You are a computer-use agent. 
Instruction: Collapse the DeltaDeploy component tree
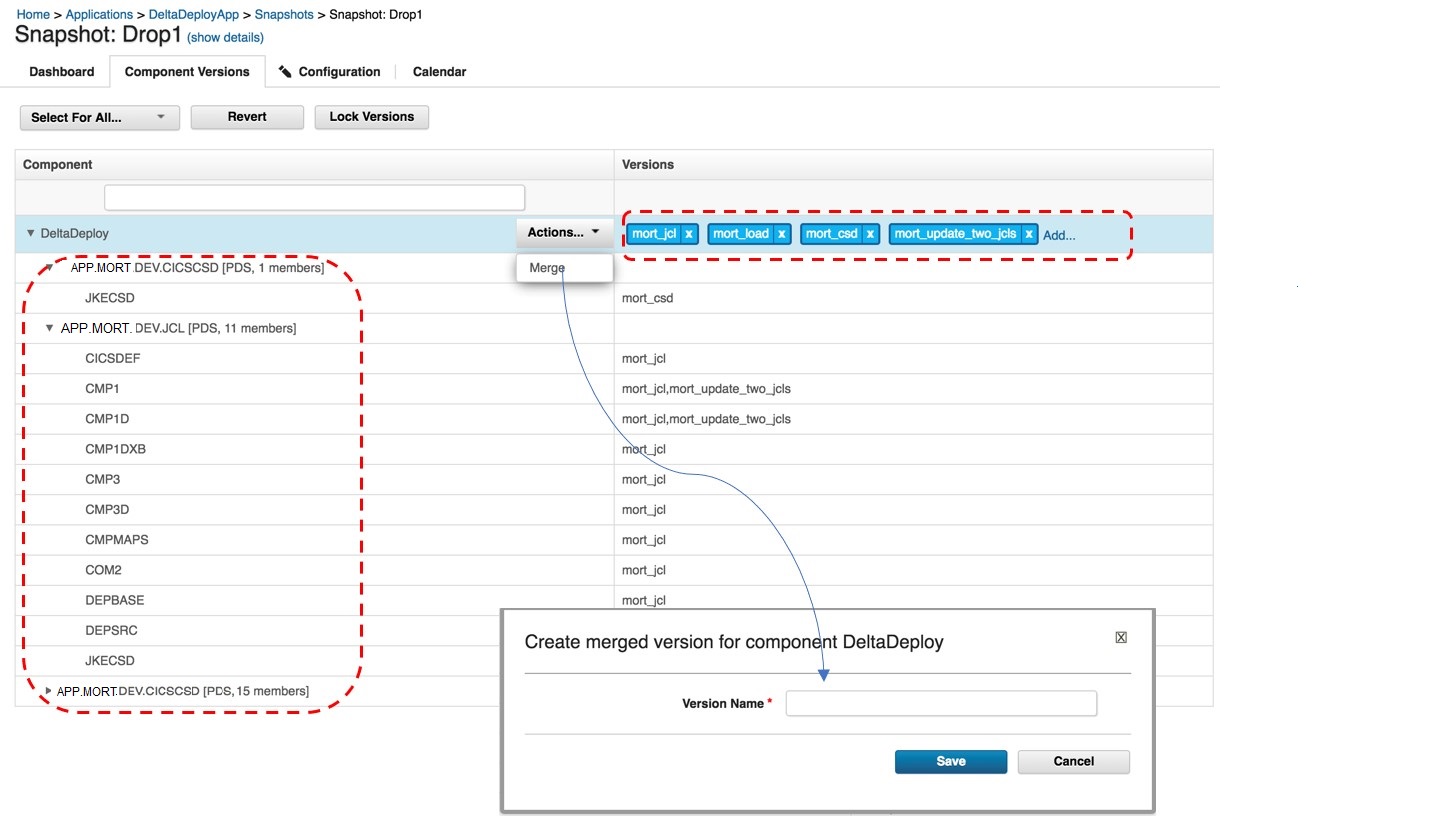[x=30, y=233]
